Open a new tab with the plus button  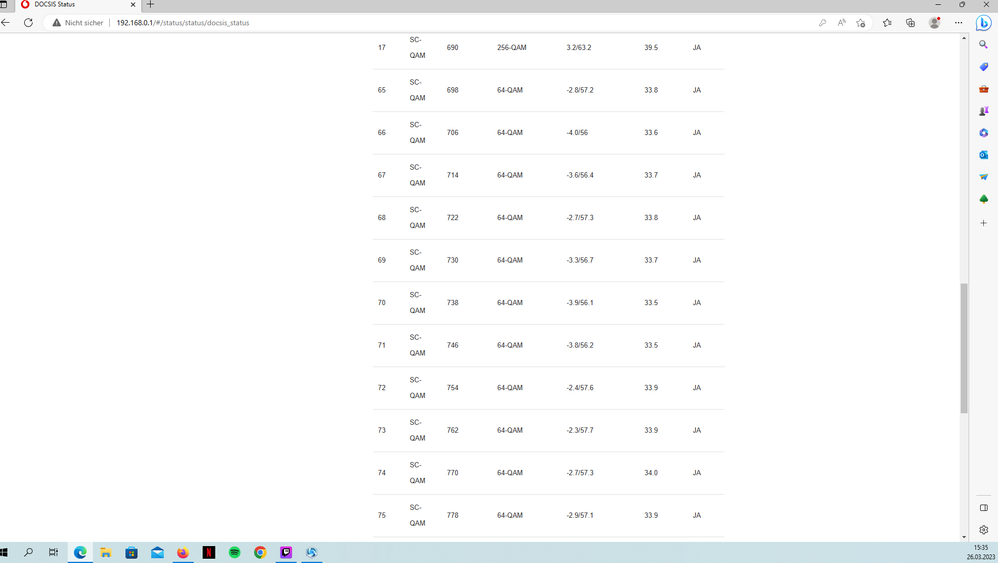151,4
